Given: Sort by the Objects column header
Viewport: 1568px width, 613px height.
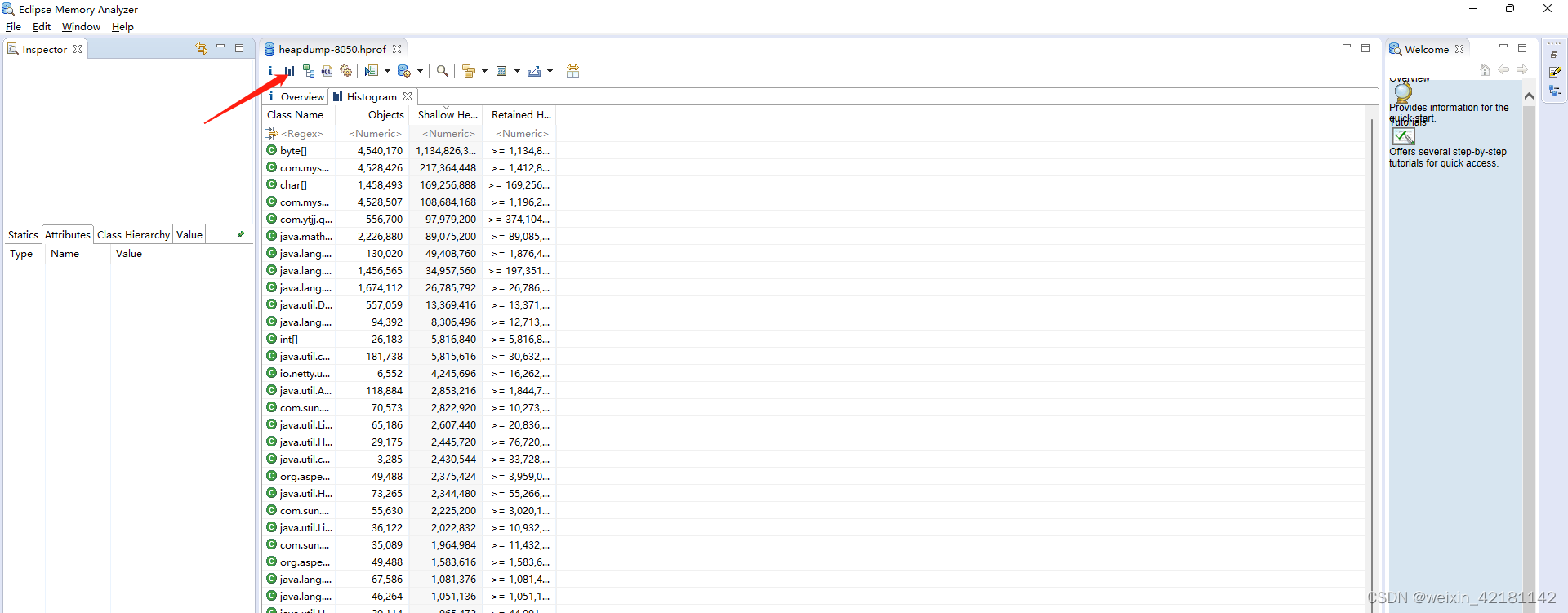Looking at the screenshot, I should point(372,115).
